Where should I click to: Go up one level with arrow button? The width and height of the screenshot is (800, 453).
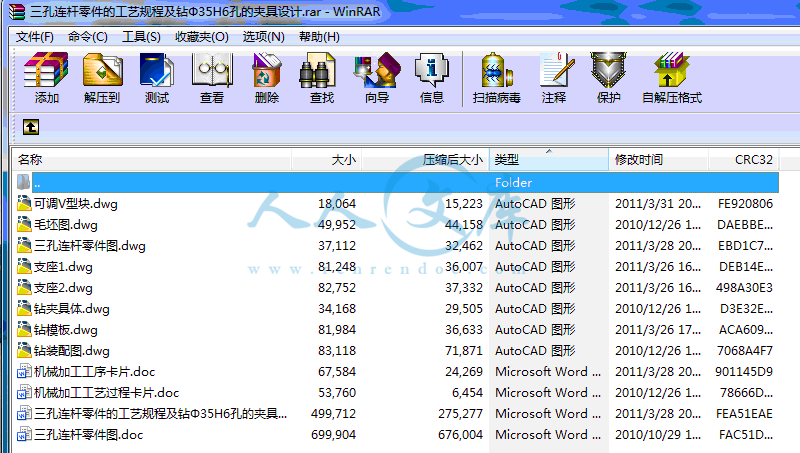pyautogui.click(x=31, y=127)
